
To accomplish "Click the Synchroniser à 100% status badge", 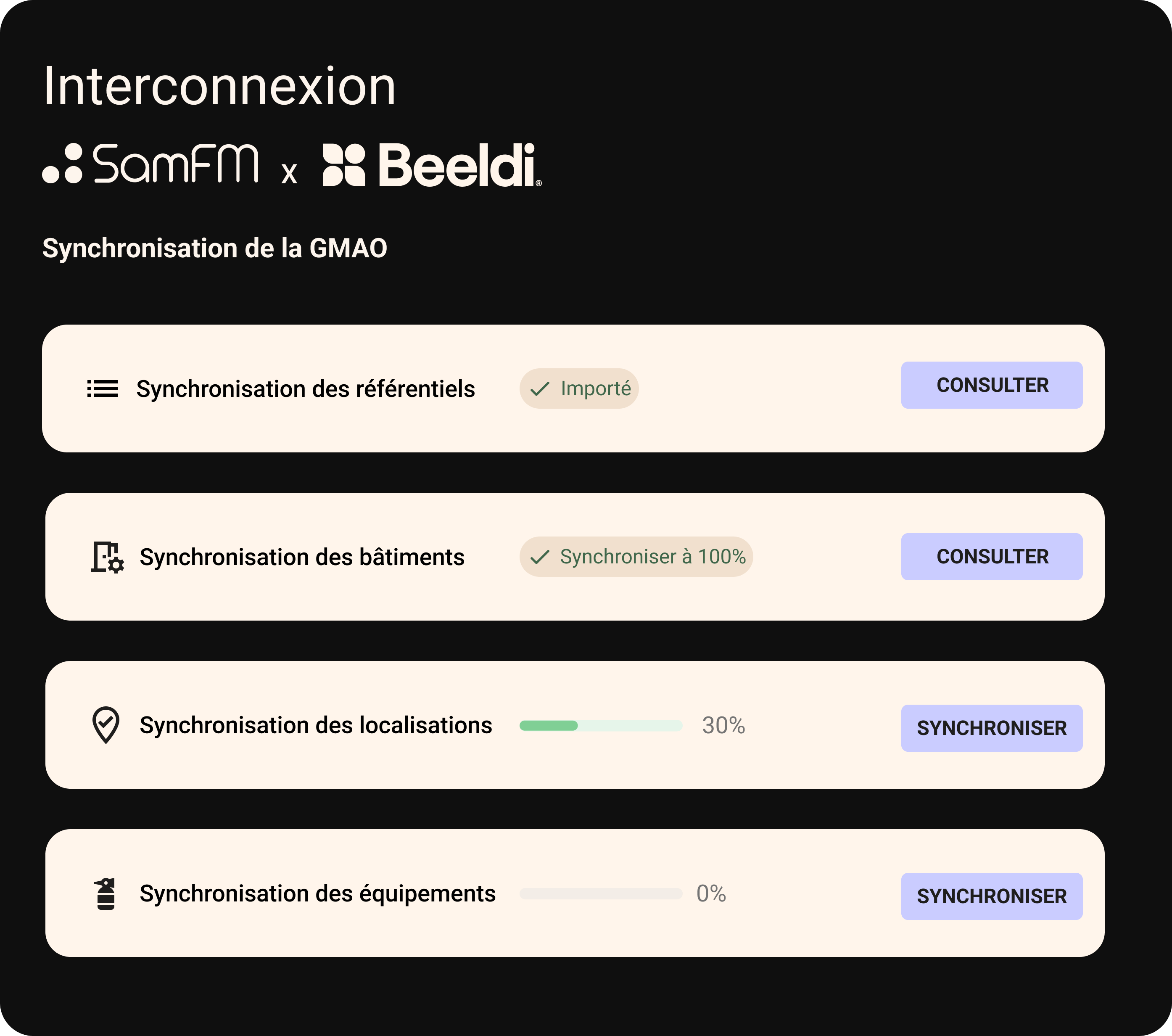I will pyautogui.click(x=636, y=556).
